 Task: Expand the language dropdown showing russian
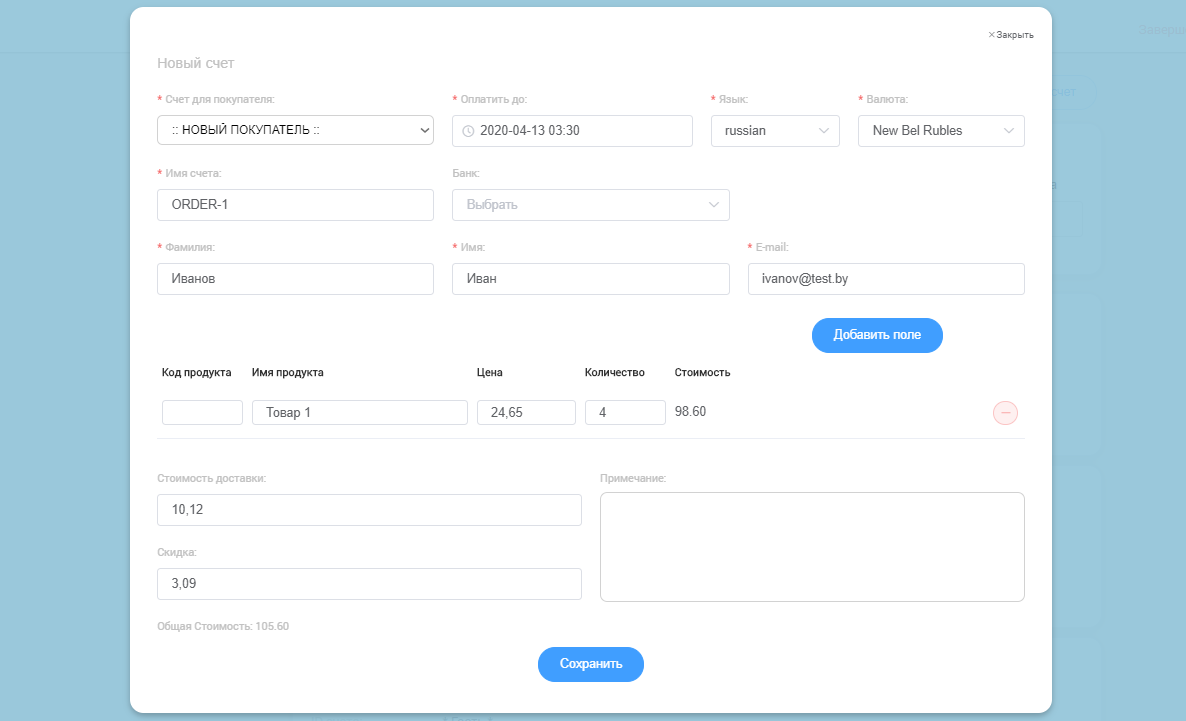(775, 131)
